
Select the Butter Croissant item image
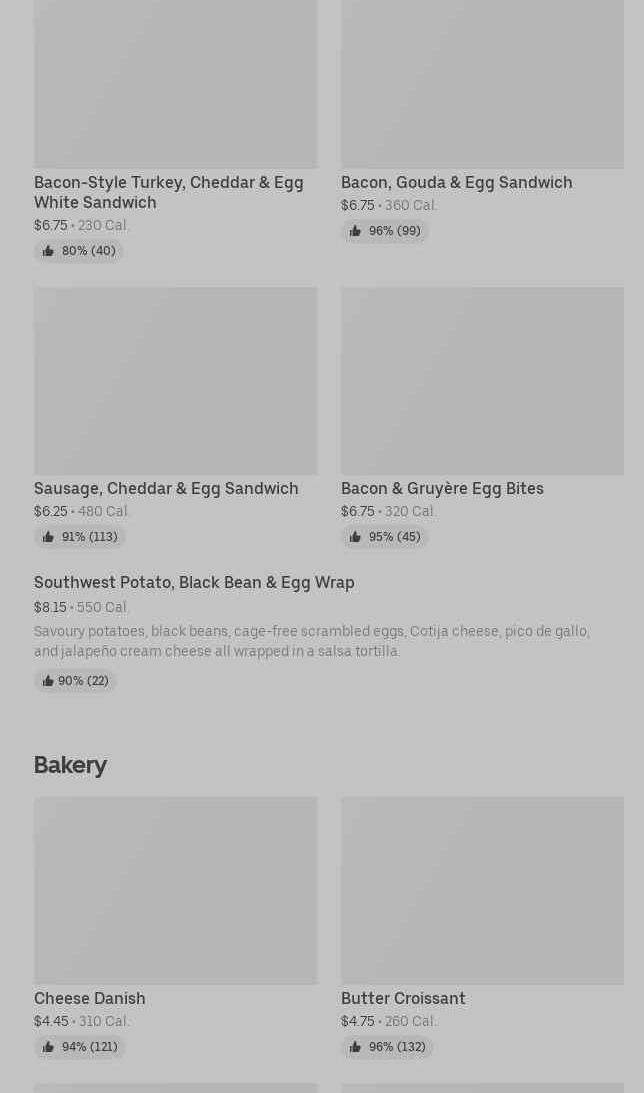pos(482,890)
